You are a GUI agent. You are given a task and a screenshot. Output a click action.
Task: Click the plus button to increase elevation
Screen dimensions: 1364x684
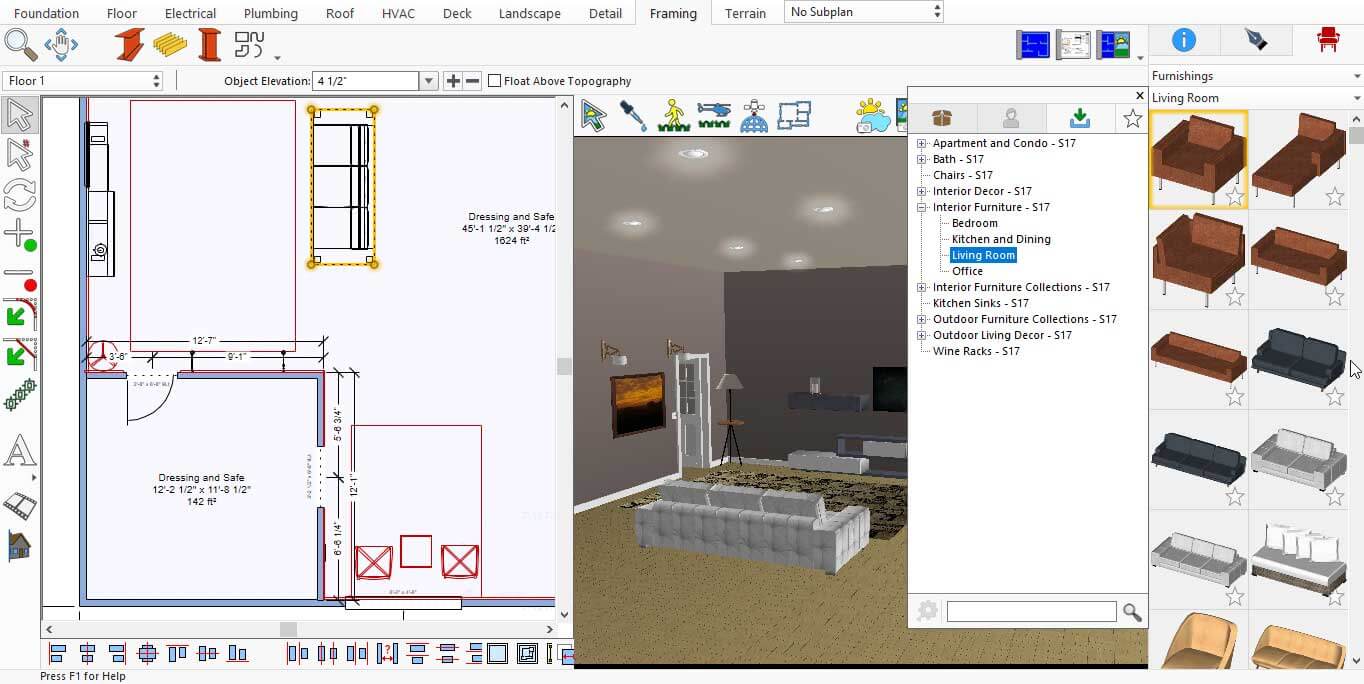pos(453,81)
